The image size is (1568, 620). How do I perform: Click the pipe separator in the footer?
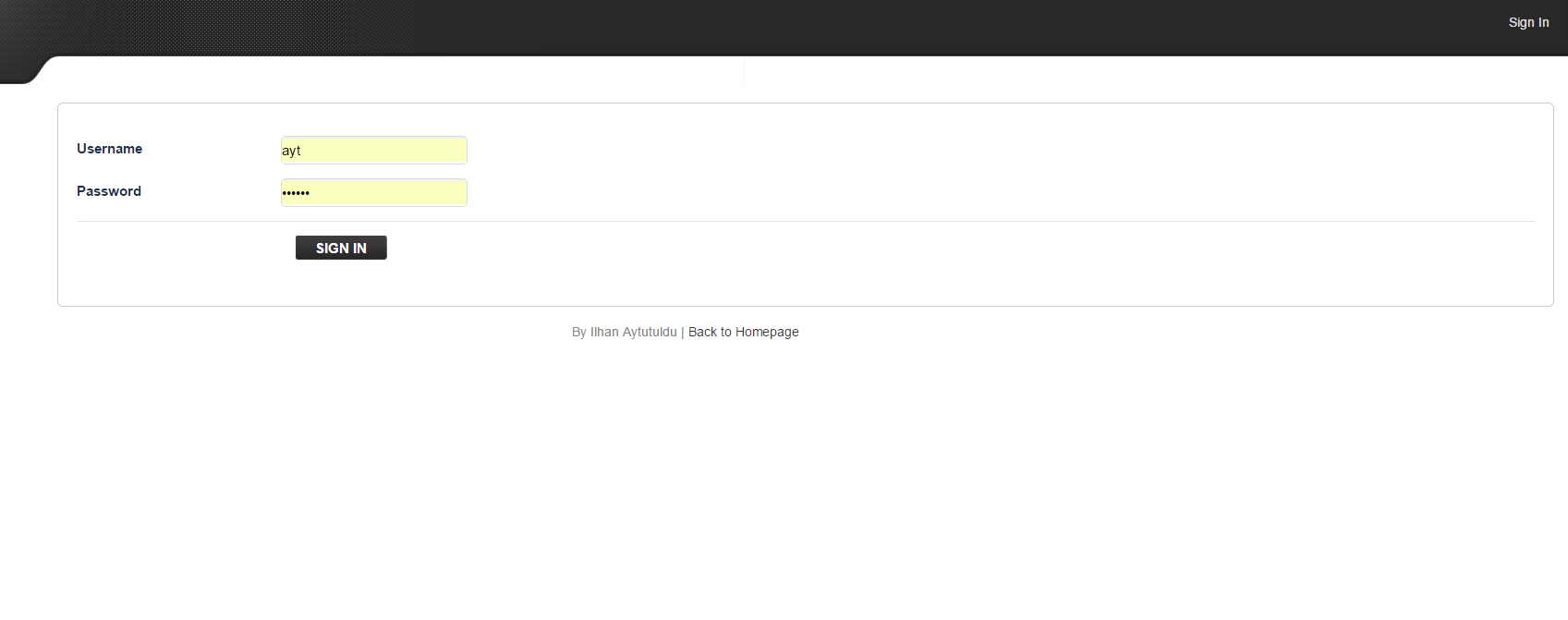[682, 332]
